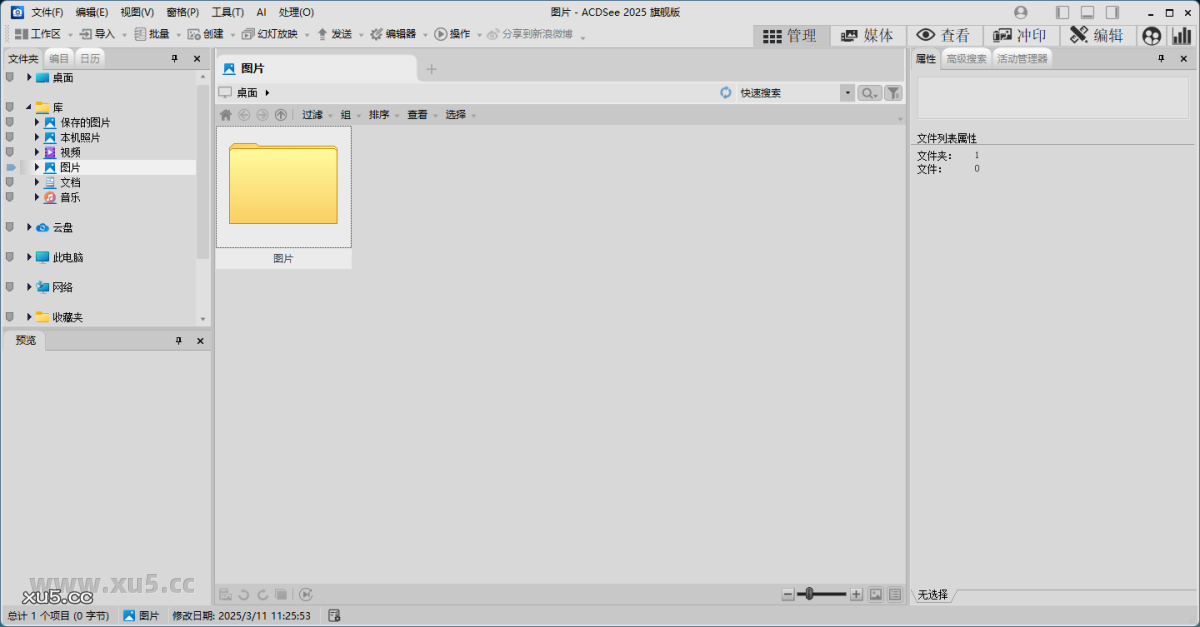This screenshot has height=627, width=1200.
Task: Open the 排序 dropdown menu
Action: tap(378, 114)
